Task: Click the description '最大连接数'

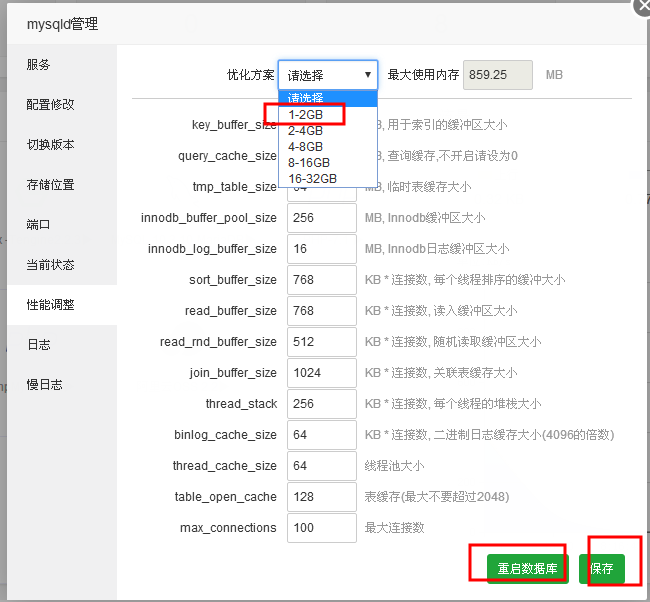Action: click(x=394, y=528)
